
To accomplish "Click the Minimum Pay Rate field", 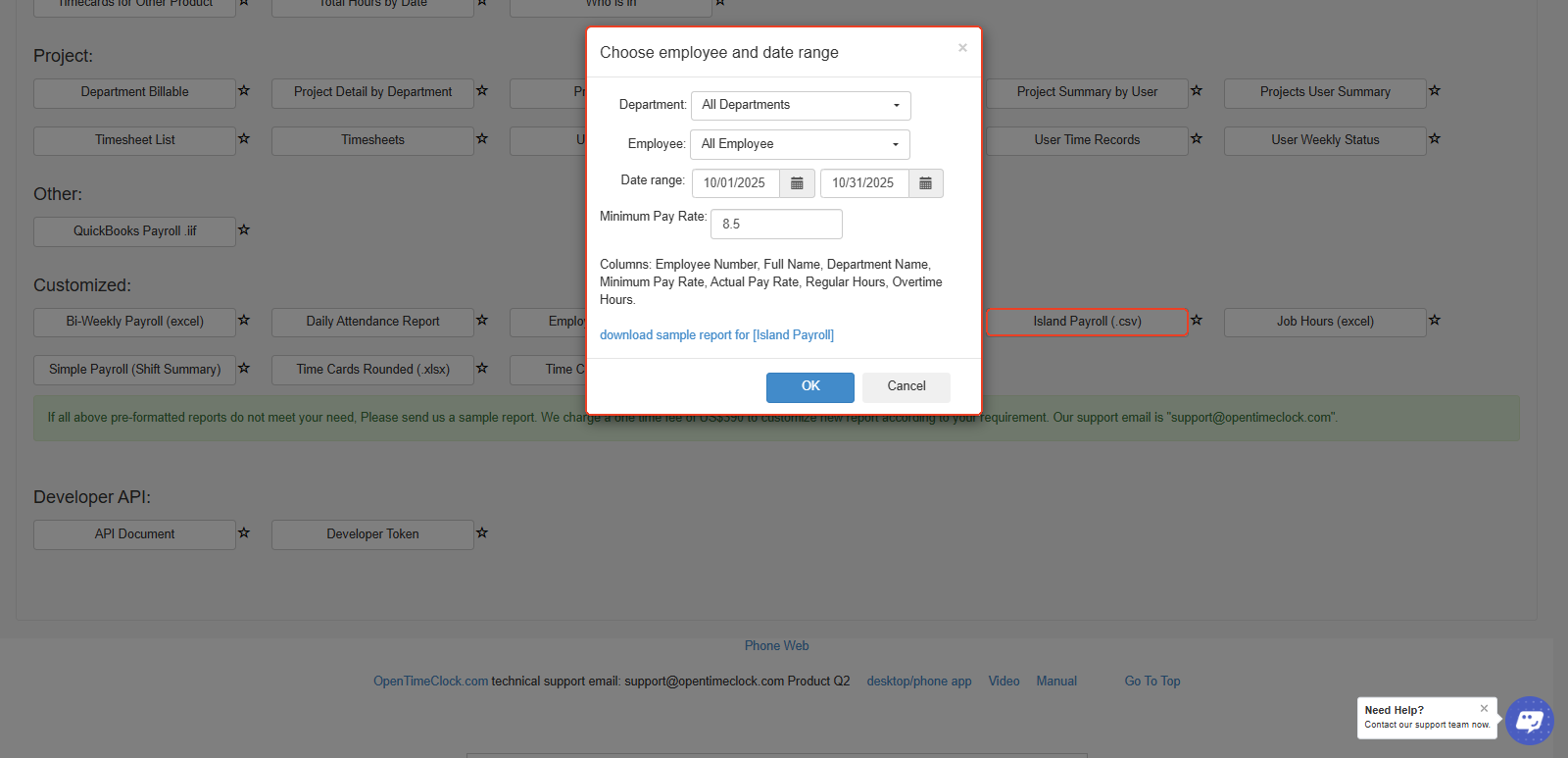I will [776, 224].
